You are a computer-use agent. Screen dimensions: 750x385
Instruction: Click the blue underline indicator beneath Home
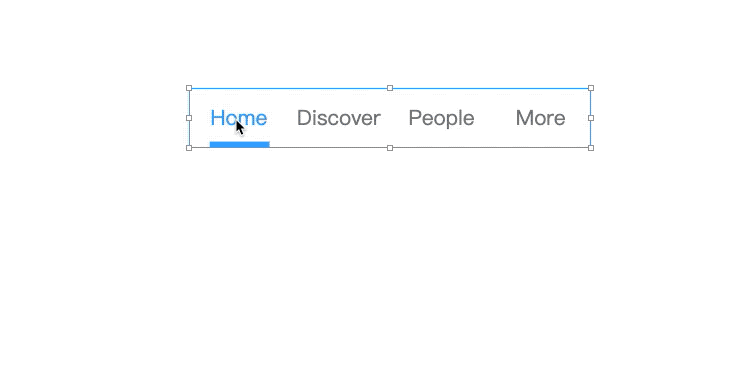(x=240, y=144)
